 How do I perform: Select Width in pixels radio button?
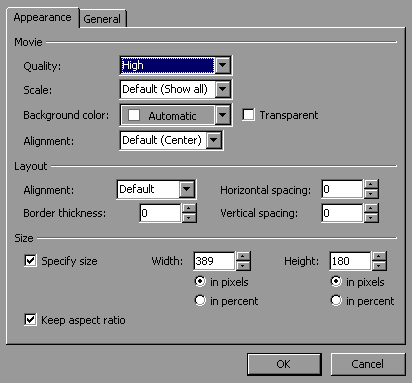(x=200, y=282)
